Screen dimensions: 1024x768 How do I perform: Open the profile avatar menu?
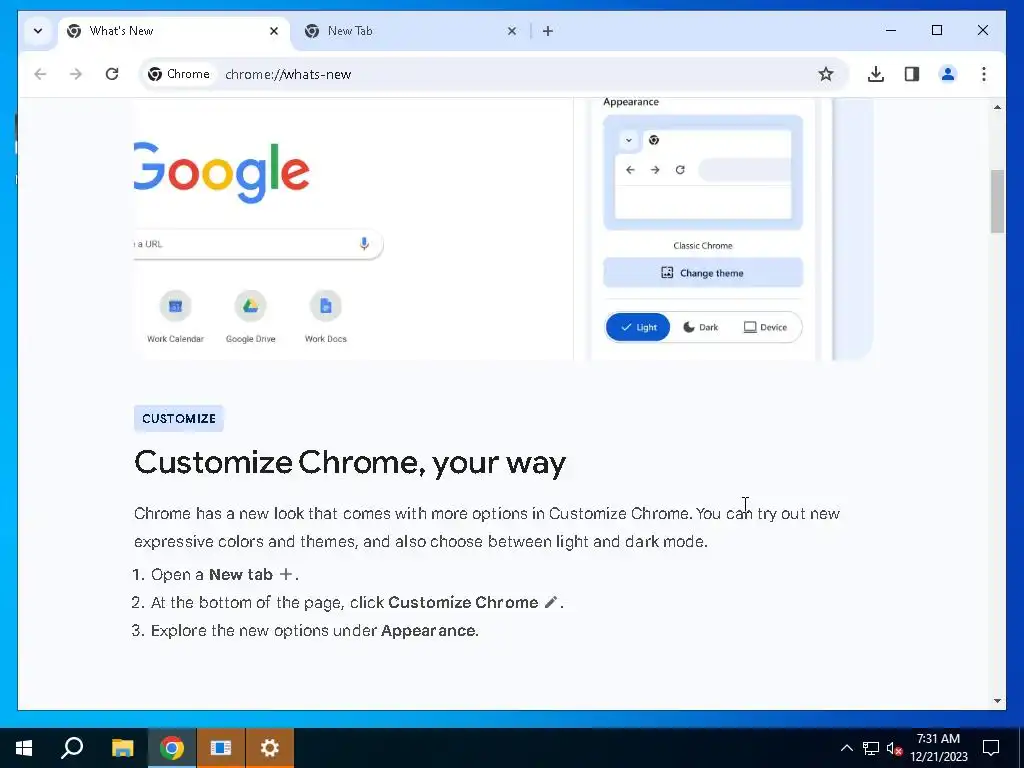(948, 74)
